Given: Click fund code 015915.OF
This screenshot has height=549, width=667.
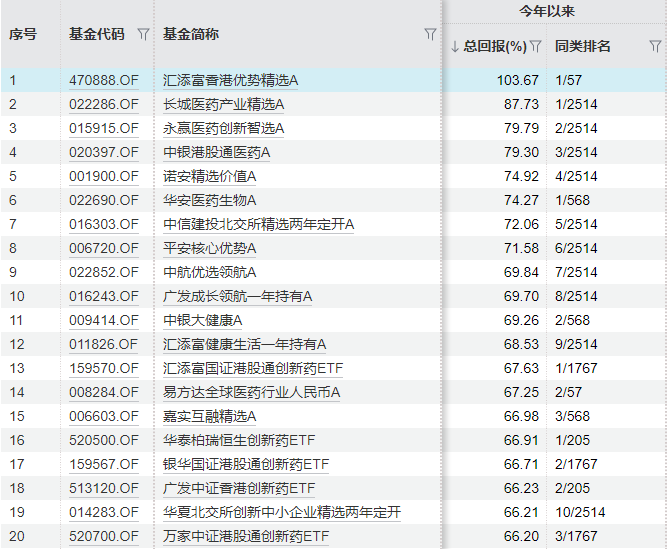Looking at the screenshot, I should [x=103, y=128].
